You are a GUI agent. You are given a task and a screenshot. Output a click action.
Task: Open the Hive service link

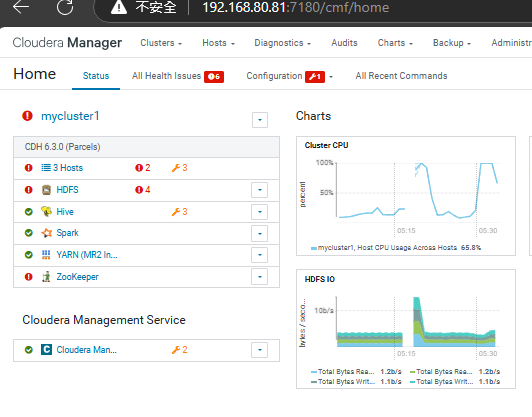(x=65, y=212)
